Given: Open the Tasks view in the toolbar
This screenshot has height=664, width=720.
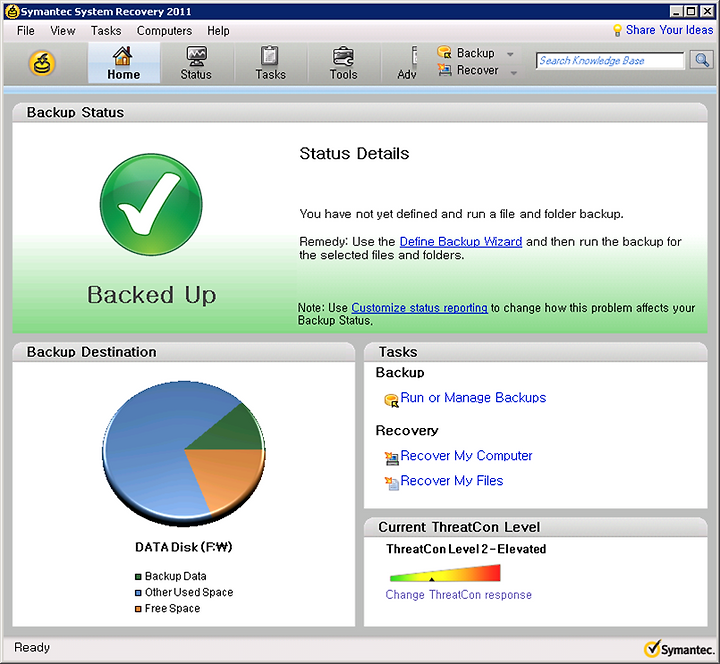Looking at the screenshot, I should coord(270,63).
